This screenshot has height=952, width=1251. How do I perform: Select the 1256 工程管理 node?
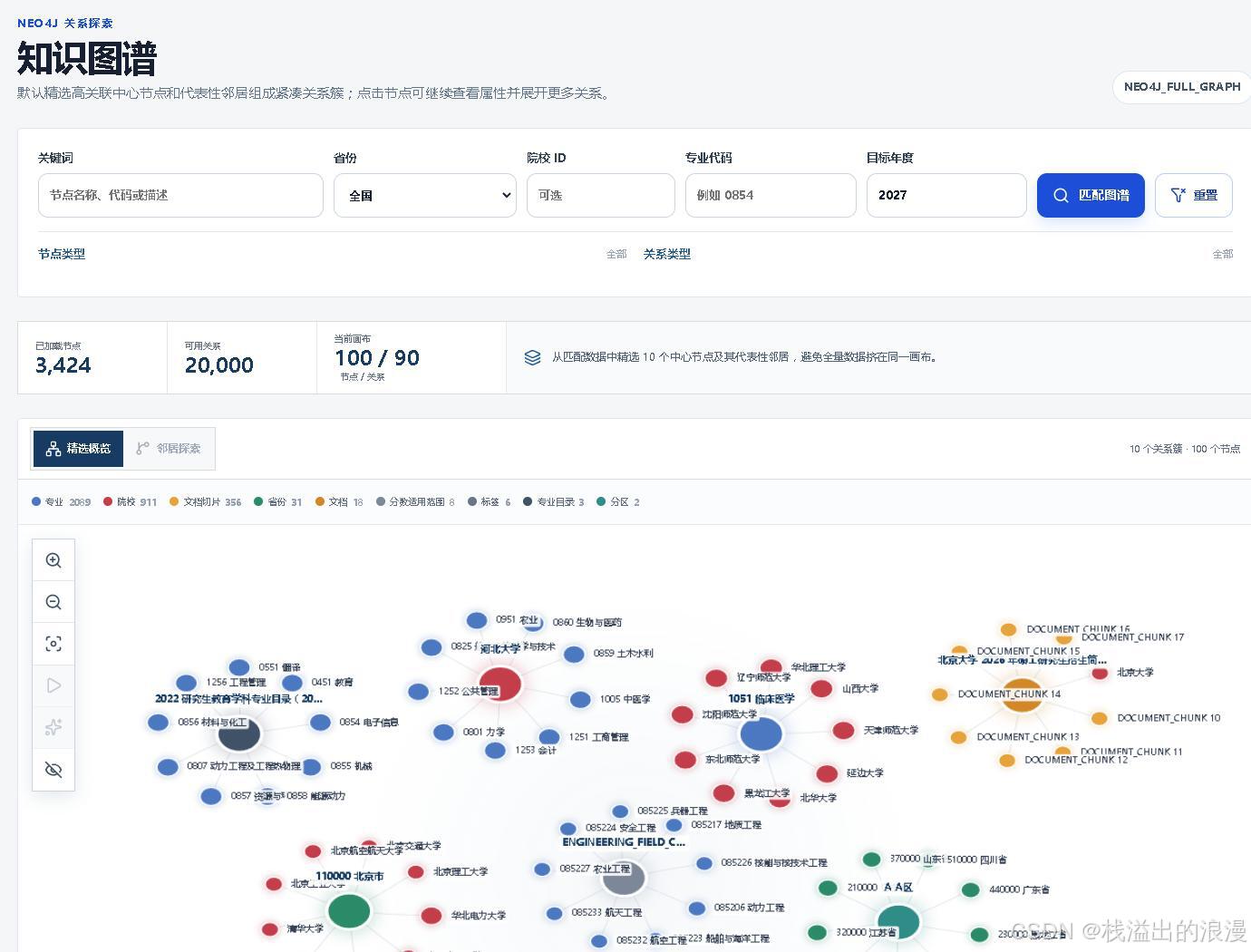[187, 682]
